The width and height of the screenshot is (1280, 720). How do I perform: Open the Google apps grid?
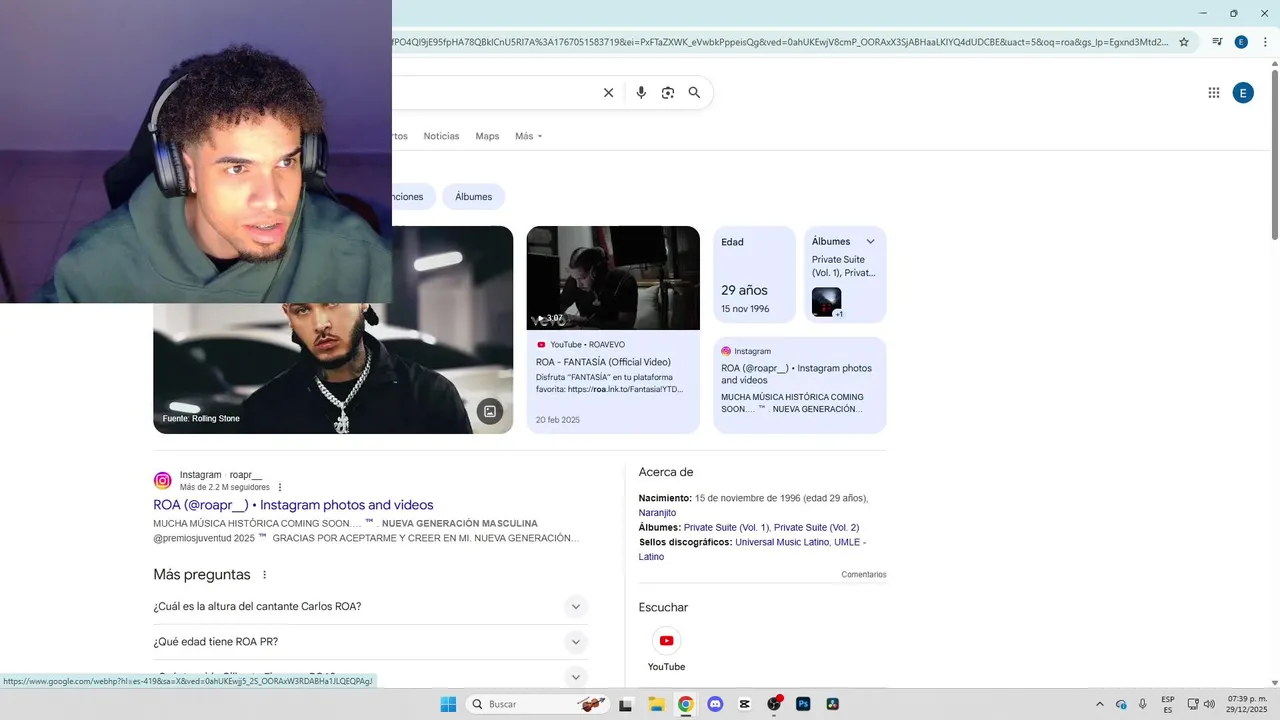click(x=1214, y=93)
